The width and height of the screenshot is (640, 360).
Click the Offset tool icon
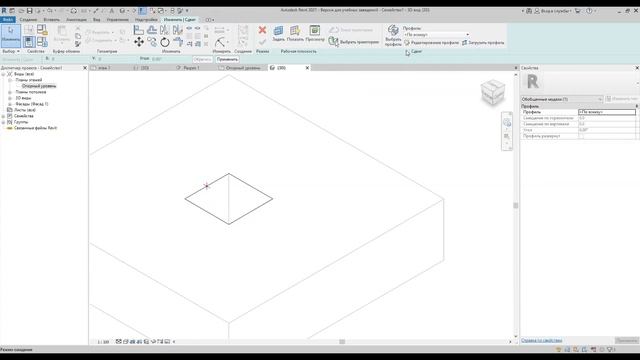152,30
